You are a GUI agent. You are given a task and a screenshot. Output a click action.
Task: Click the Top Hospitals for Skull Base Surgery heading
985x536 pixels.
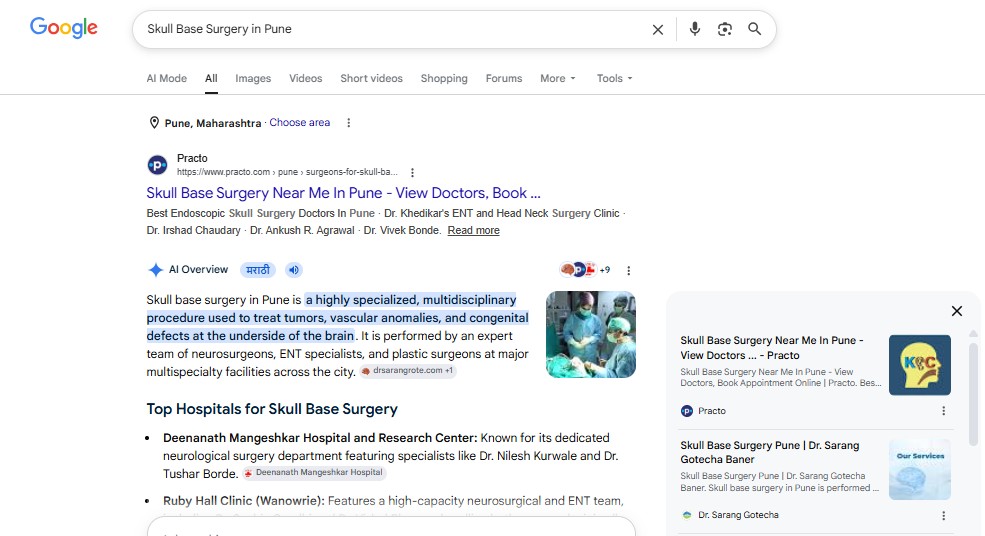point(272,409)
